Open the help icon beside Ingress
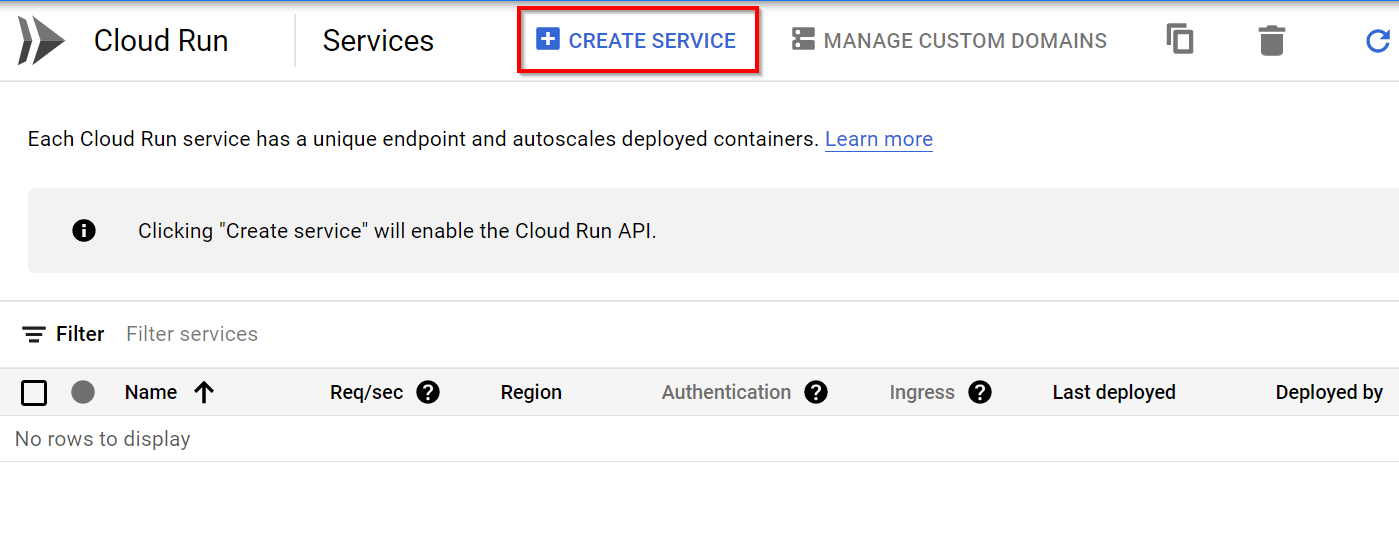Viewport: 1399px width, 535px height. pyautogui.click(x=980, y=392)
